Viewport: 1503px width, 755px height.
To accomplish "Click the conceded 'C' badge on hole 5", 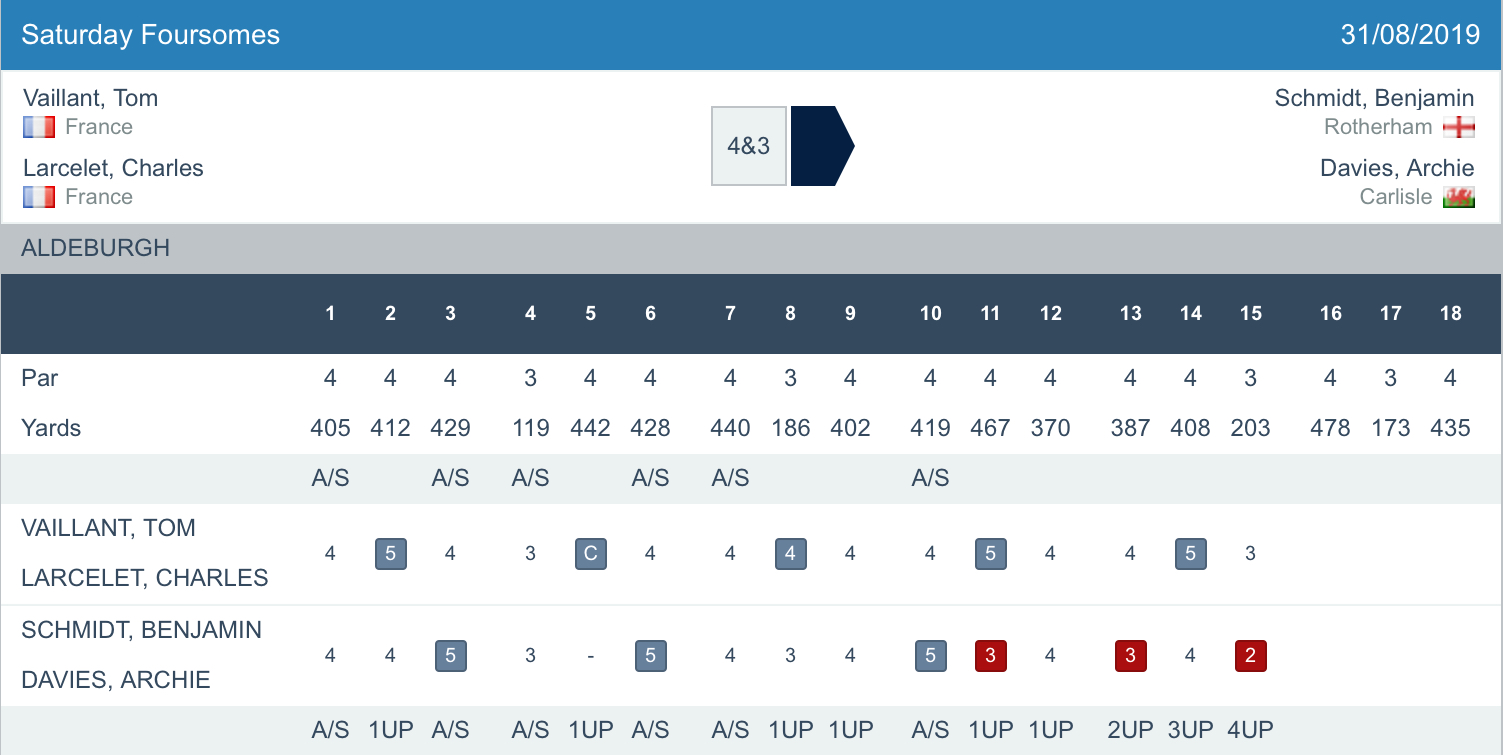I will 590,553.
